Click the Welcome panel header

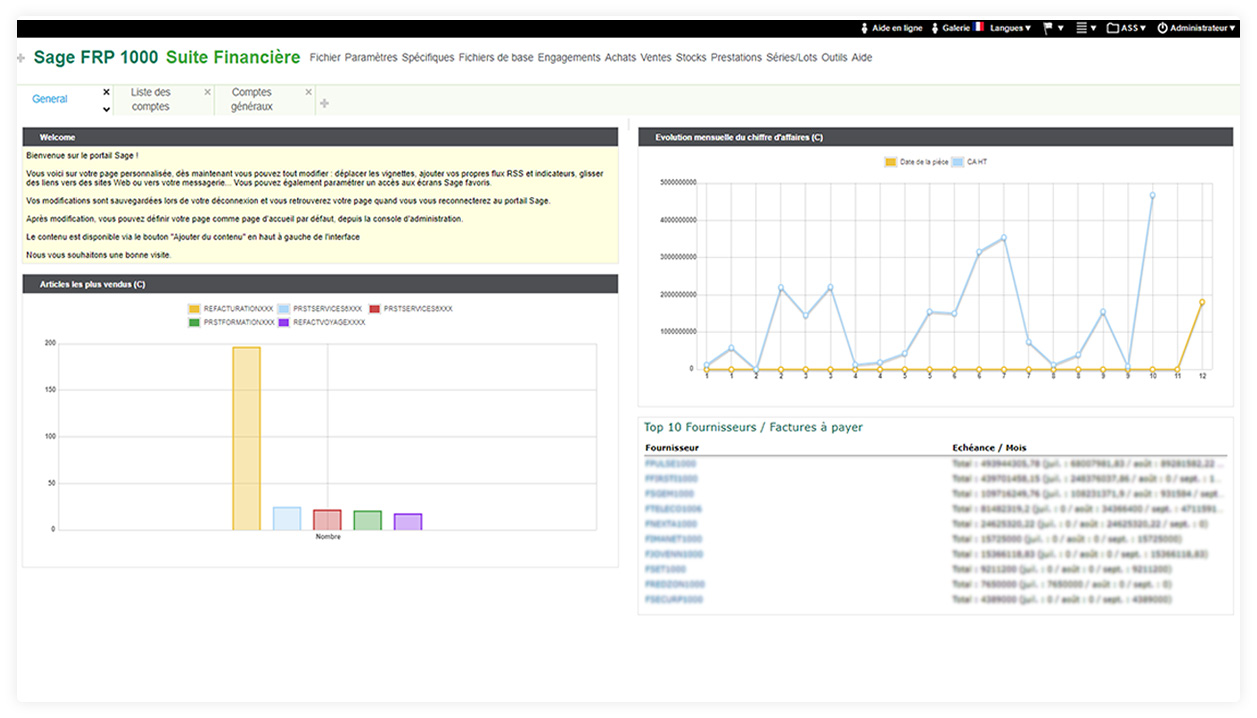click(x=320, y=137)
